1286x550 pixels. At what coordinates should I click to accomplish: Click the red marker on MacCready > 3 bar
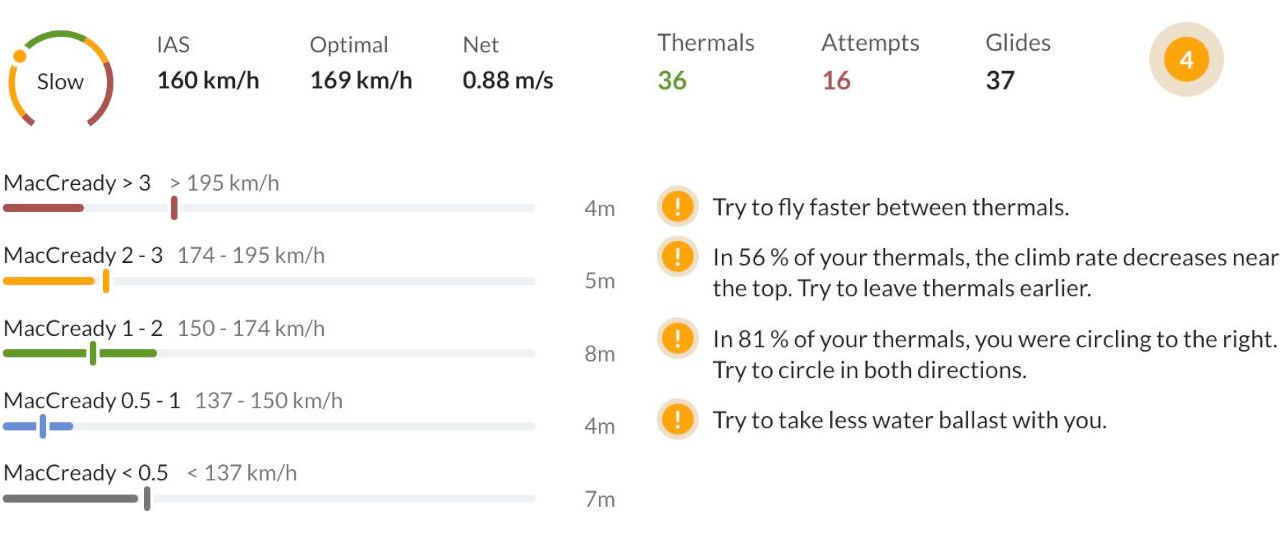pyautogui.click(x=174, y=208)
